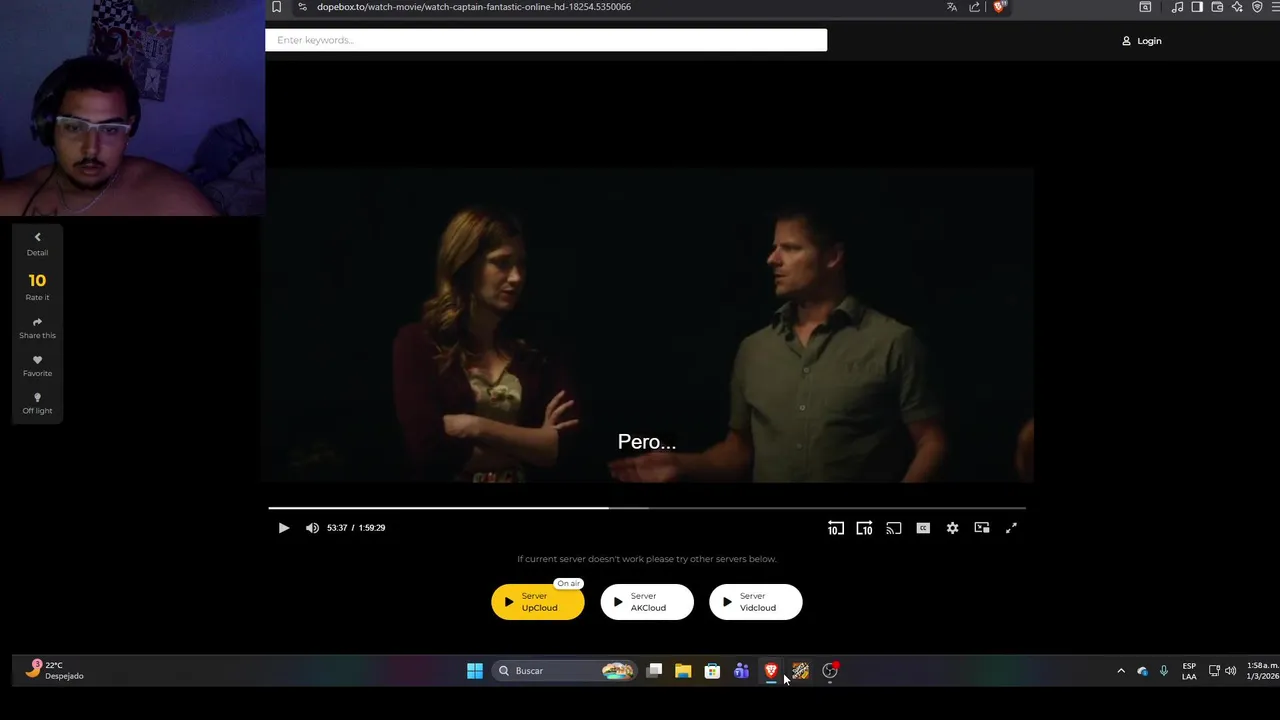Open weather widget showing 22°C
This screenshot has width=1280, height=720.
pyautogui.click(x=54, y=670)
